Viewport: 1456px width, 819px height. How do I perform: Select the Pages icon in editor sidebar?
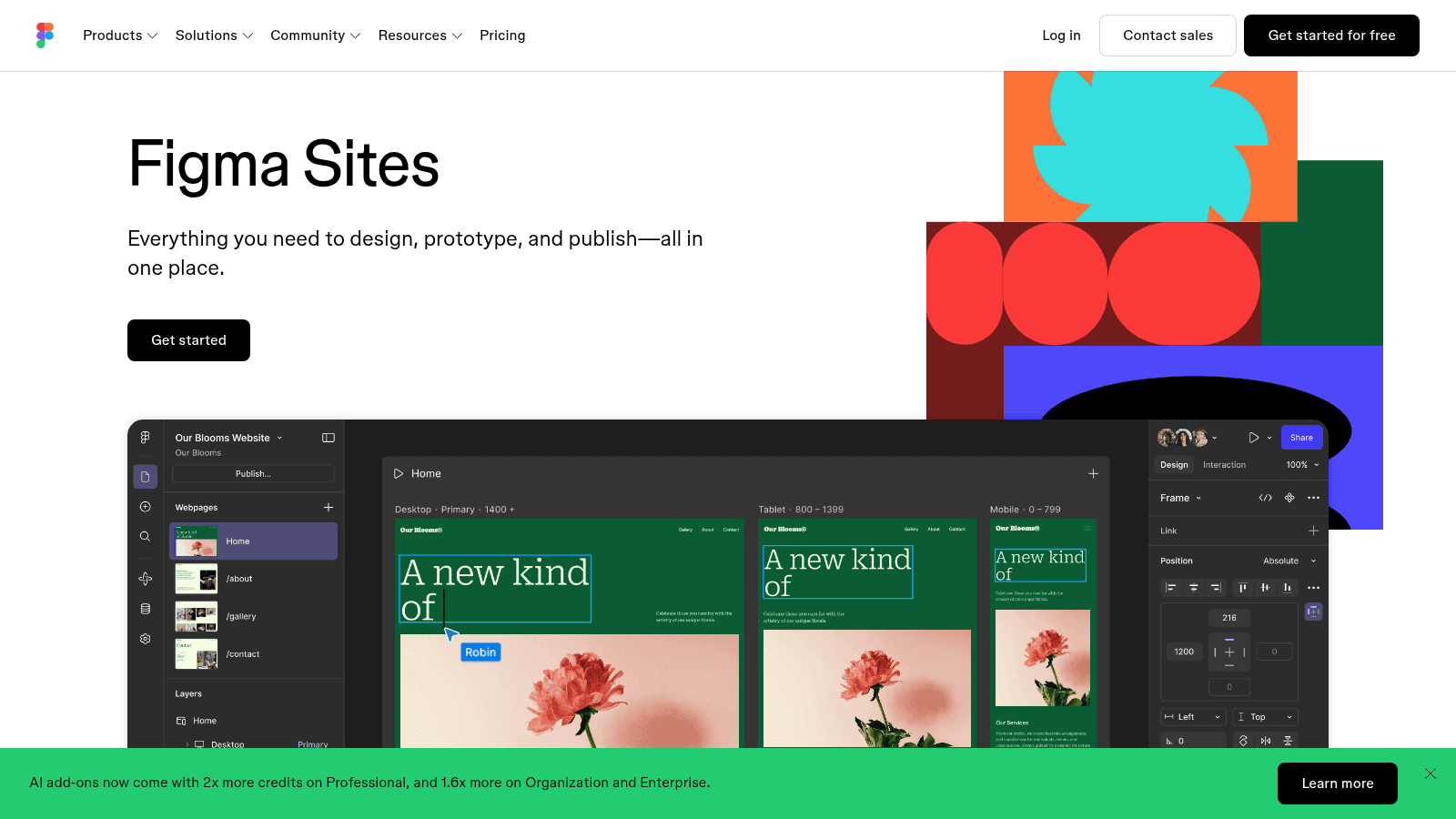[146, 477]
